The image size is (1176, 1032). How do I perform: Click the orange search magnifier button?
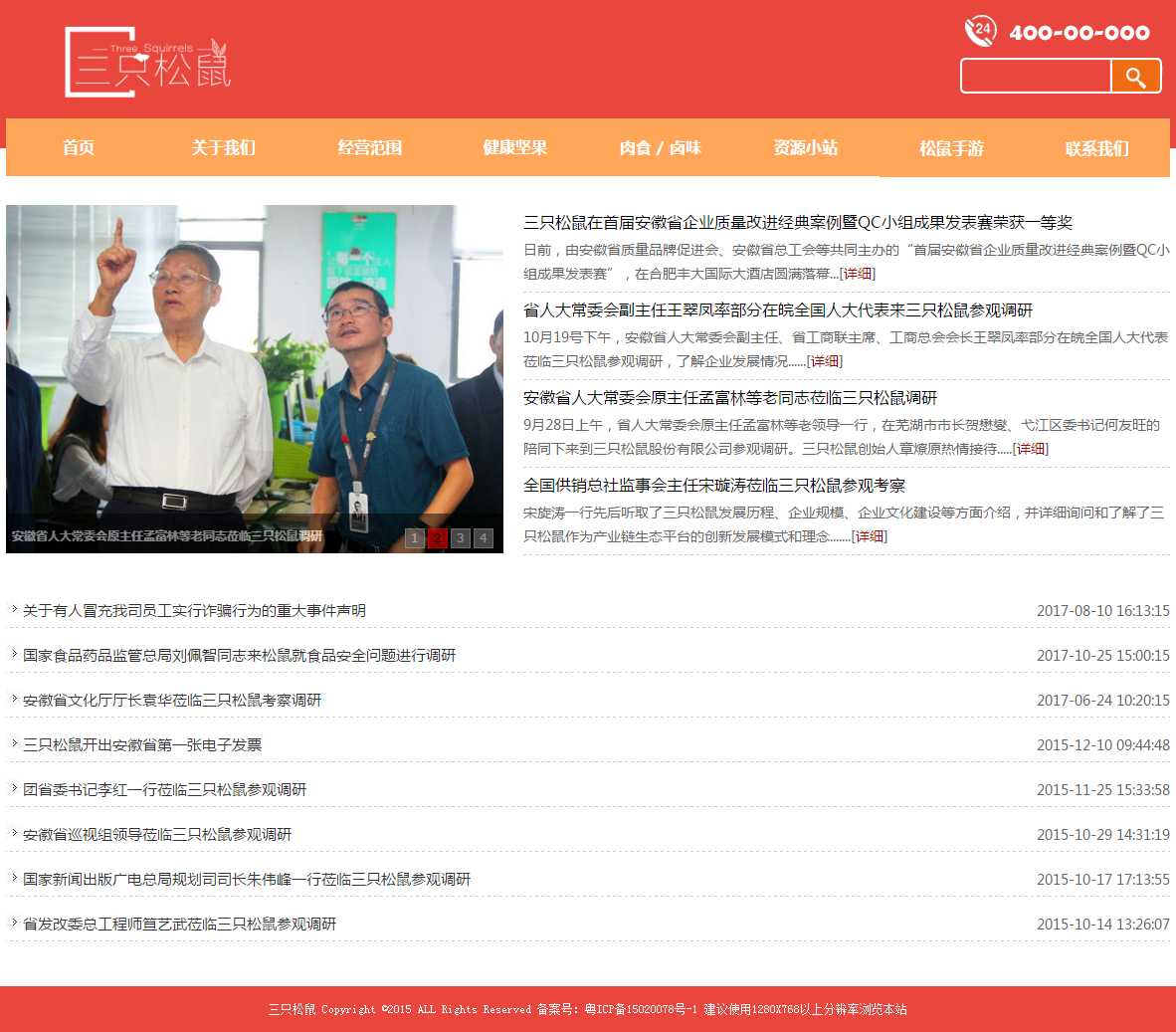(x=1135, y=77)
